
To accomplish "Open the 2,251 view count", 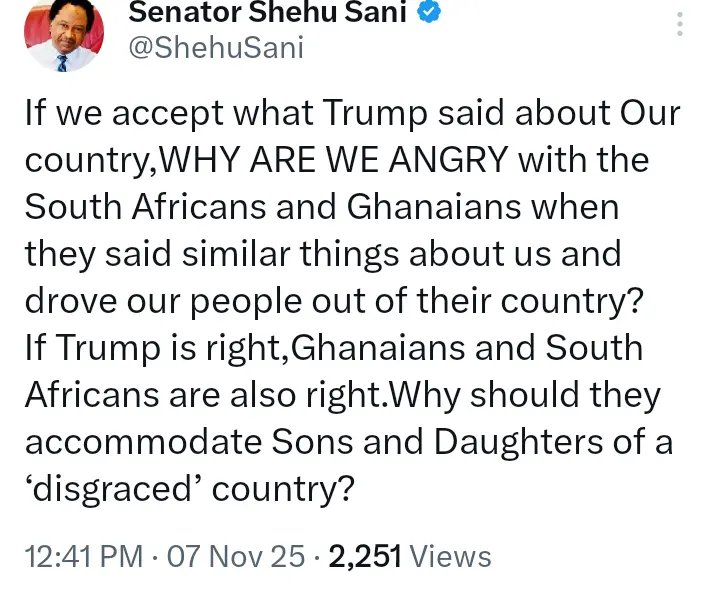I will (x=363, y=555).
